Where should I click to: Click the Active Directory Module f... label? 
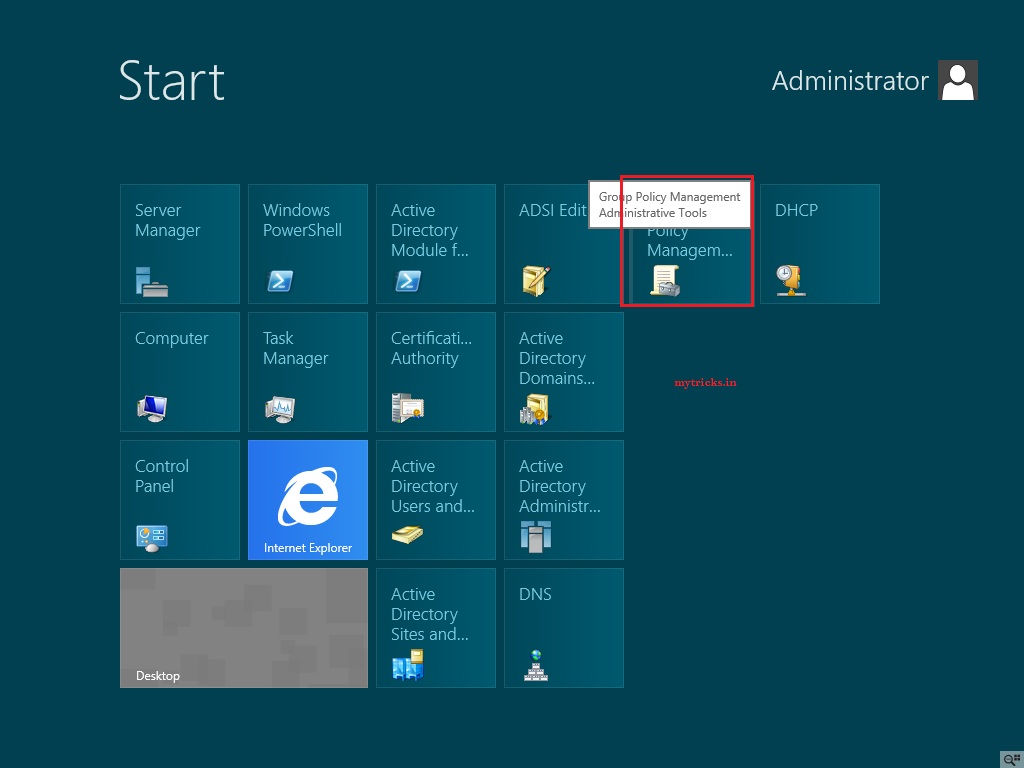pos(429,230)
